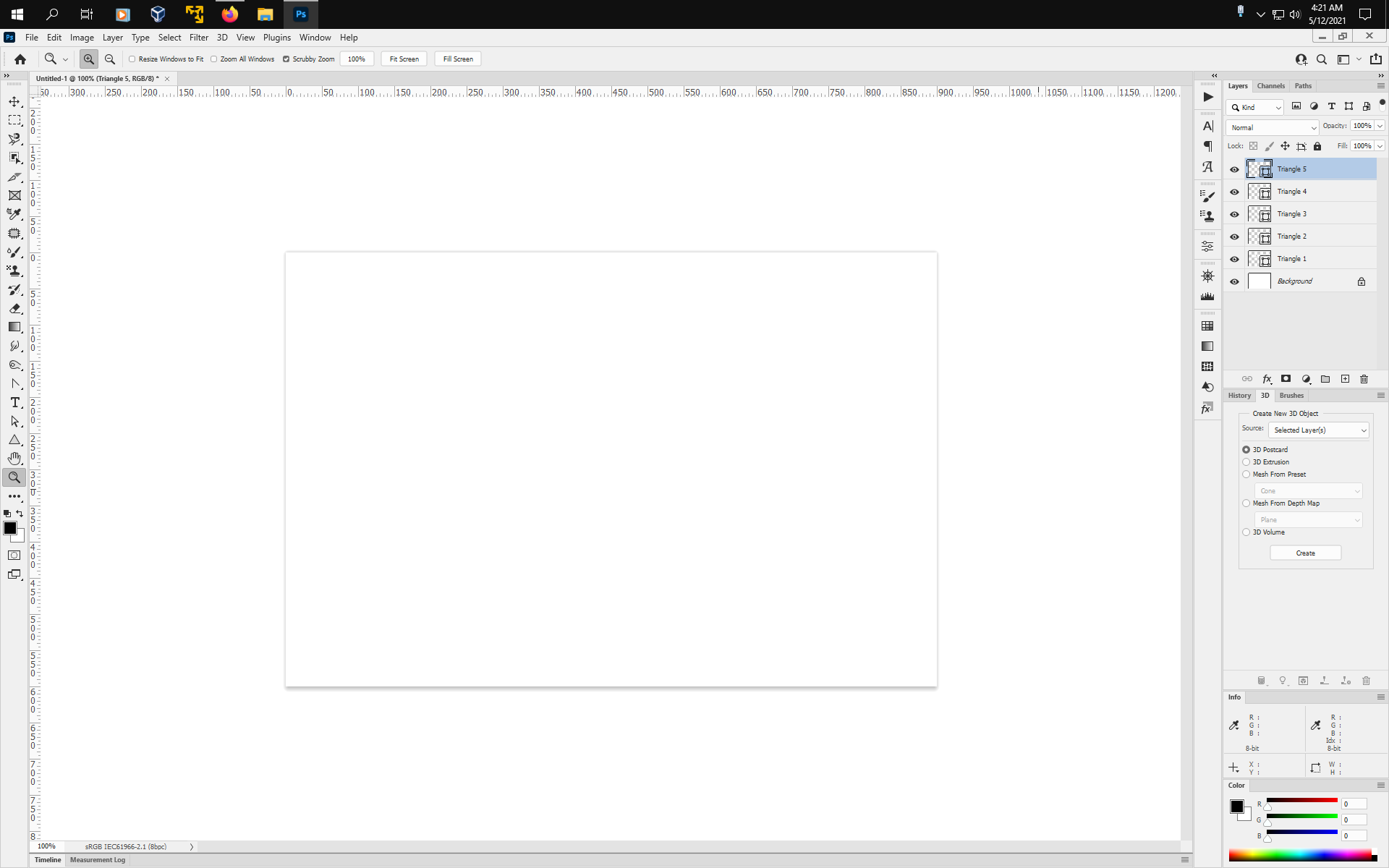The width and height of the screenshot is (1389, 868).
Task: Add a layer mask to Triangle 5
Action: coord(1286,378)
